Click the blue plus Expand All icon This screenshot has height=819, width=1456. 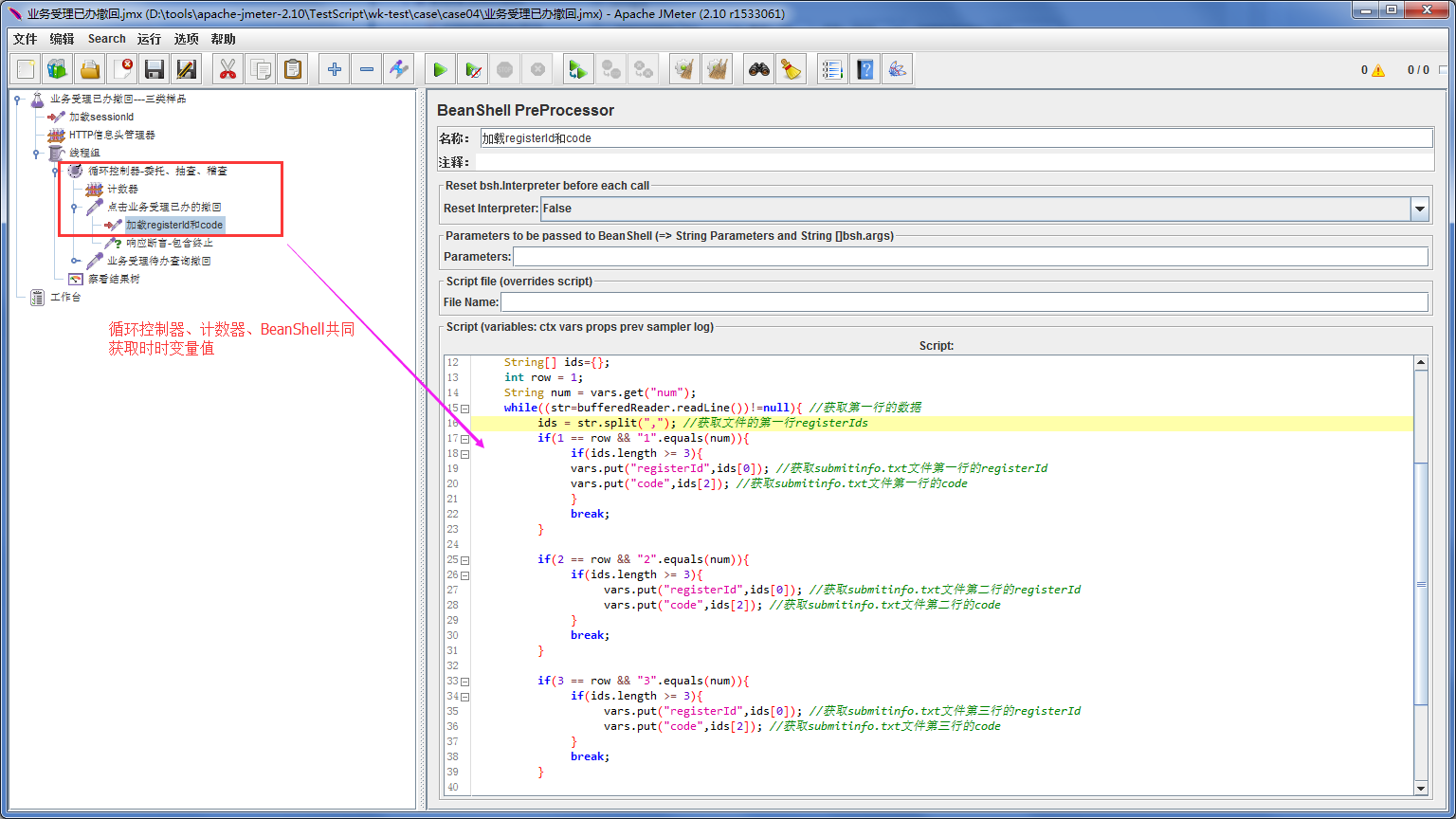[x=334, y=69]
